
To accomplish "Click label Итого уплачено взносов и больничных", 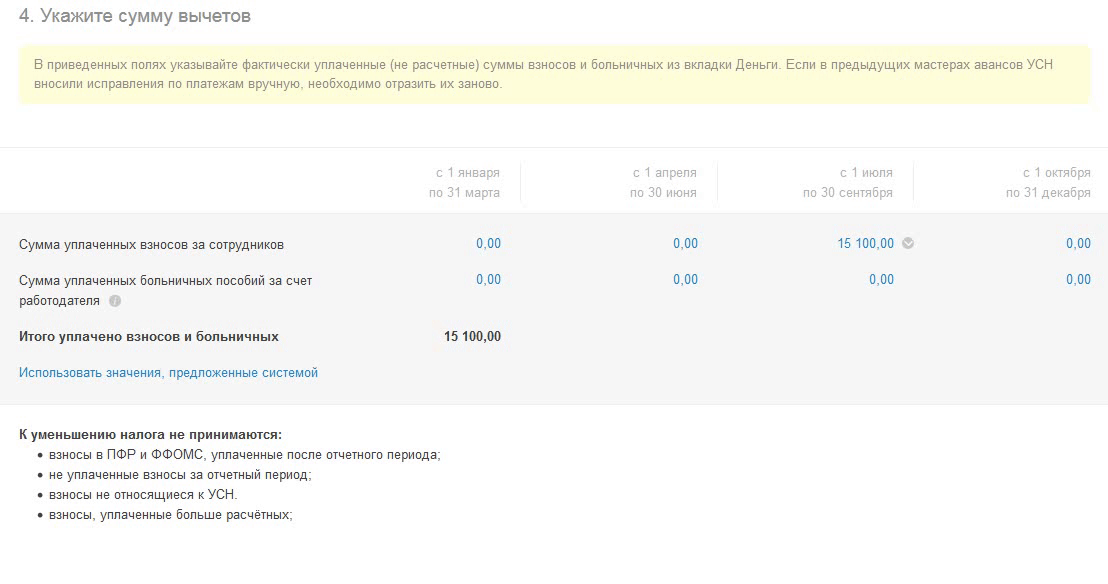I will [x=149, y=337].
